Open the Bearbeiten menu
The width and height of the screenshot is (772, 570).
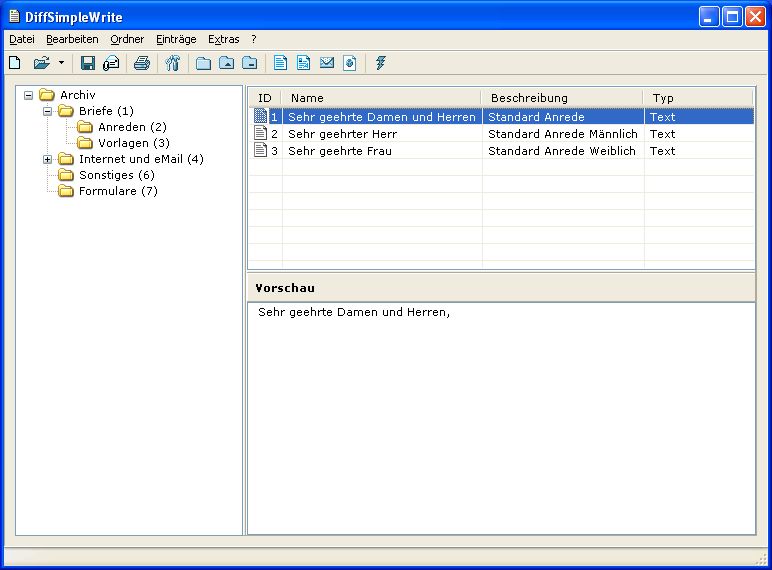coord(72,39)
